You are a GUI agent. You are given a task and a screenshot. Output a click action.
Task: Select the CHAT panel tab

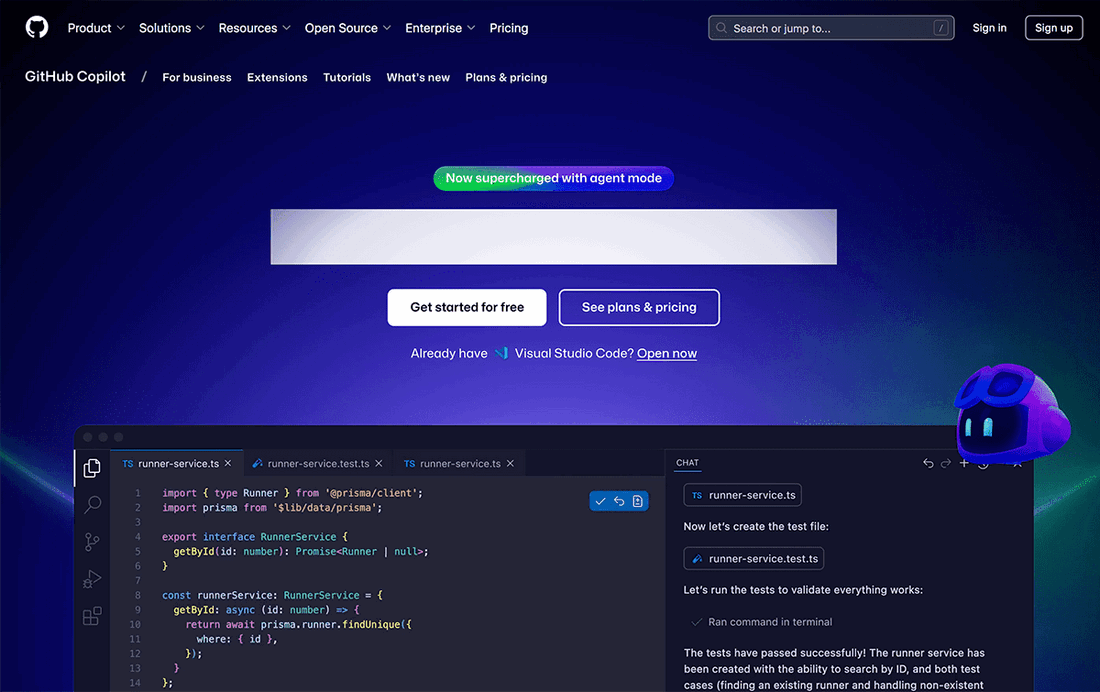pyautogui.click(x=688, y=463)
